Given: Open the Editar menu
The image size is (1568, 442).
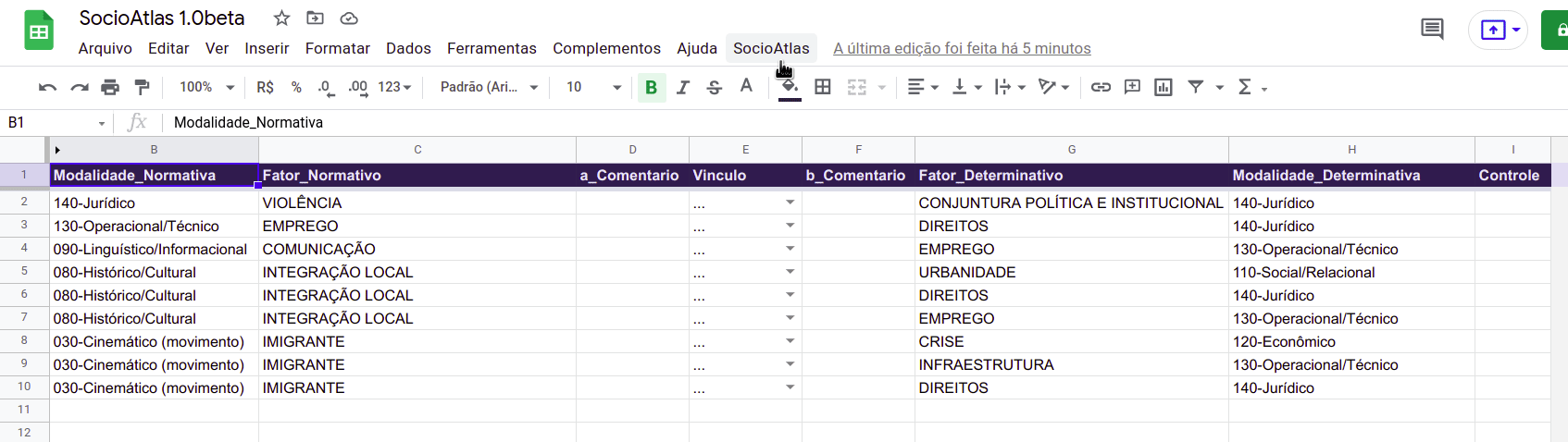Looking at the screenshot, I should point(168,48).
